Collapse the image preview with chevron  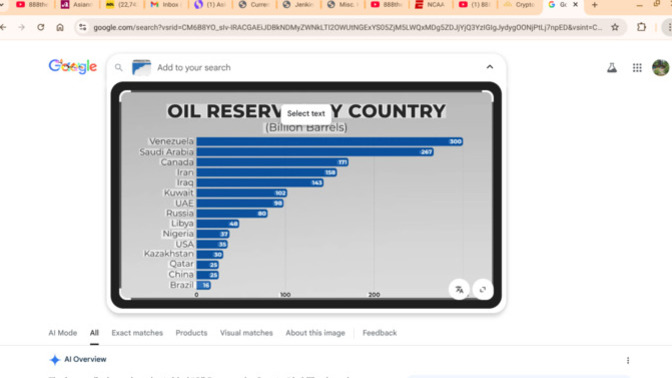[x=489, y=67]
